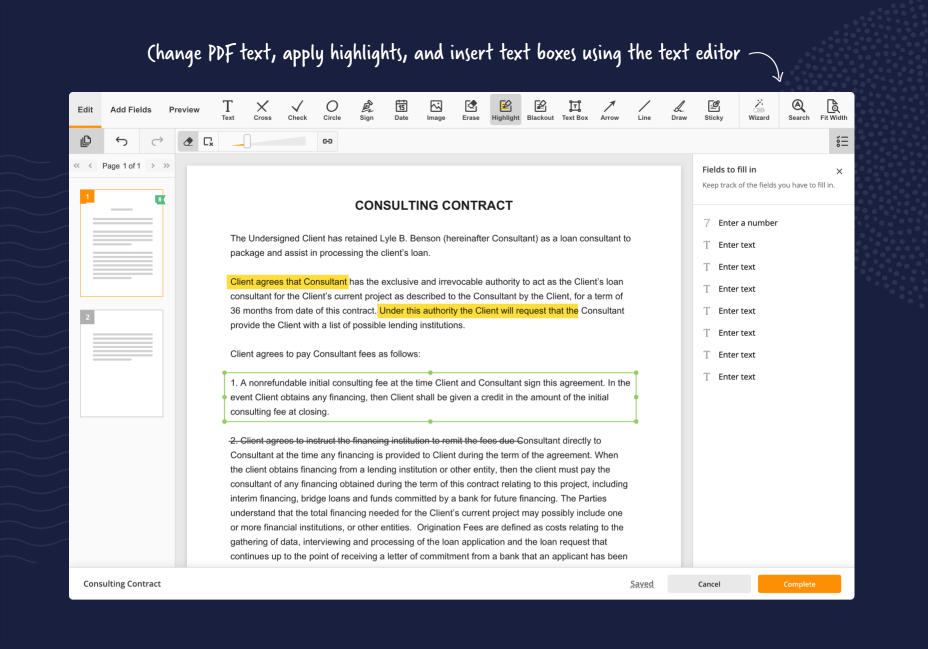Screen dimensions: 928x649
Task: Advance a page using the right chevron
Action: click(x=152, y=166)
